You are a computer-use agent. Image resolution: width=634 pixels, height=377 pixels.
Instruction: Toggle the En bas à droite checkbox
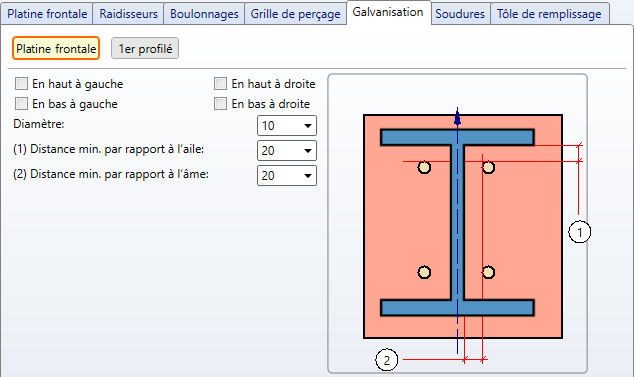tap(220, 104)
